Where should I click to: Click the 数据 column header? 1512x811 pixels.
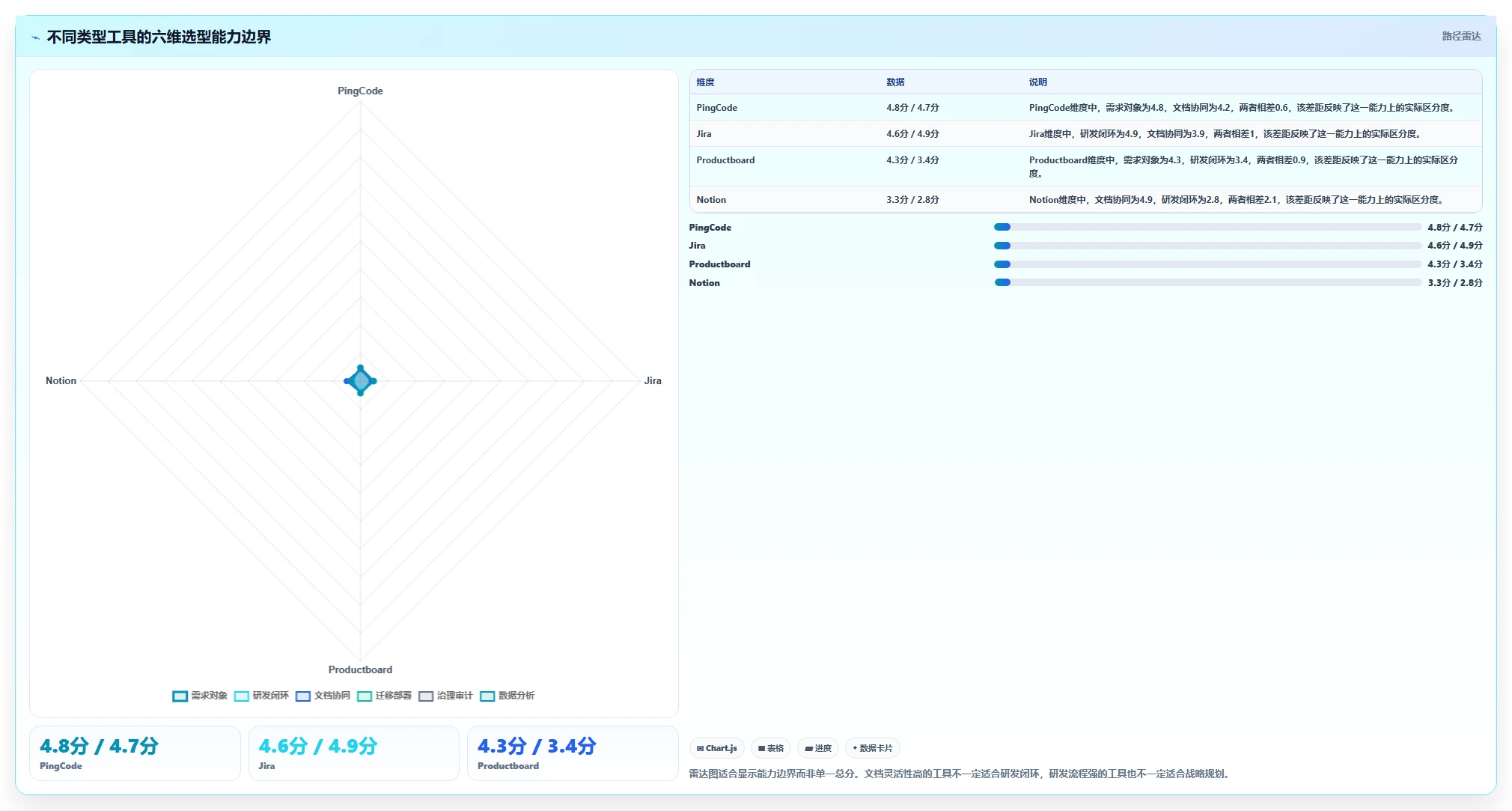pyautogui.click(x=895, y=82)
